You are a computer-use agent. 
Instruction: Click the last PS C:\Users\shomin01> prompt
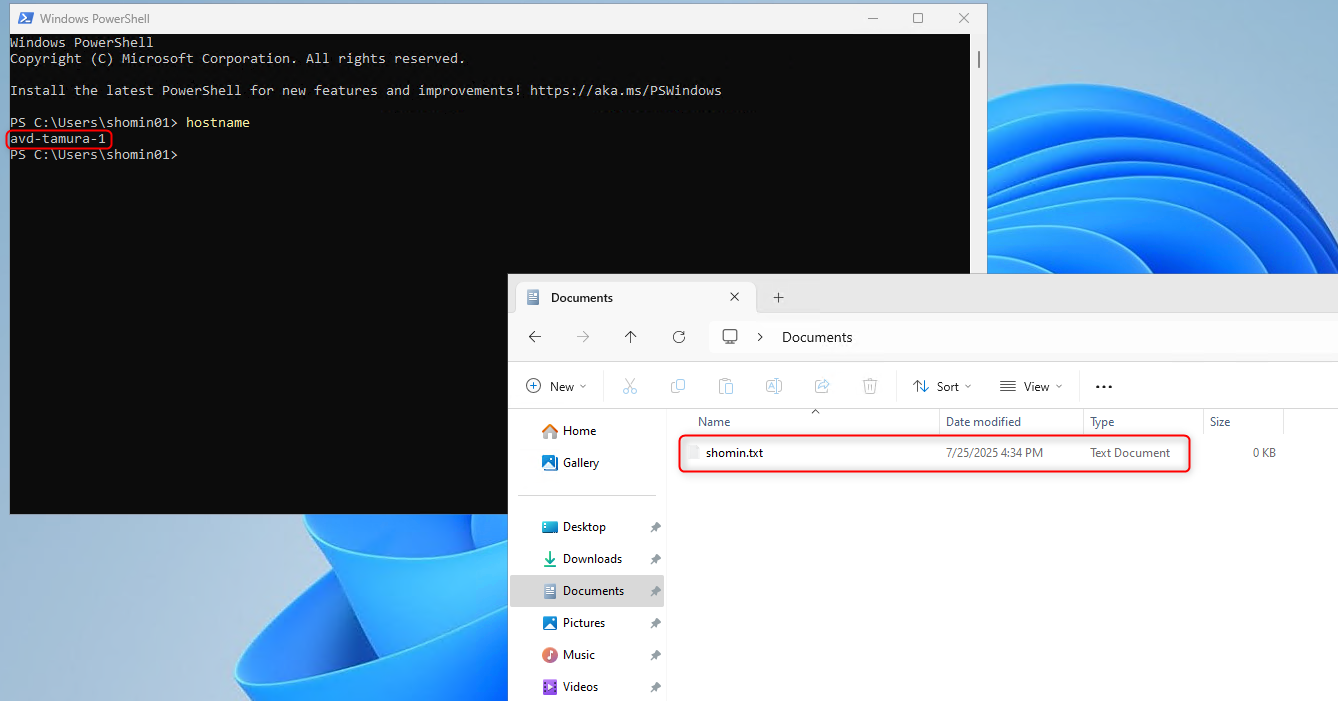94,154
